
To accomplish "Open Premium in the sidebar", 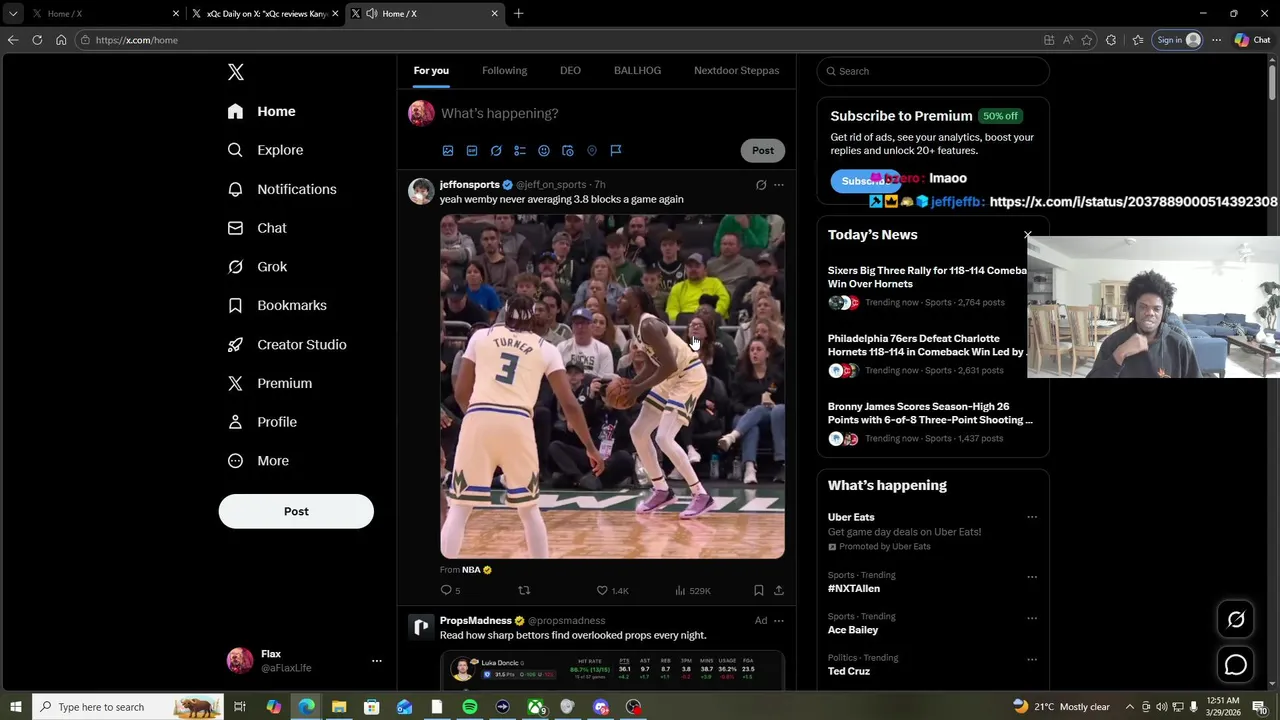I will click(270, 383).
